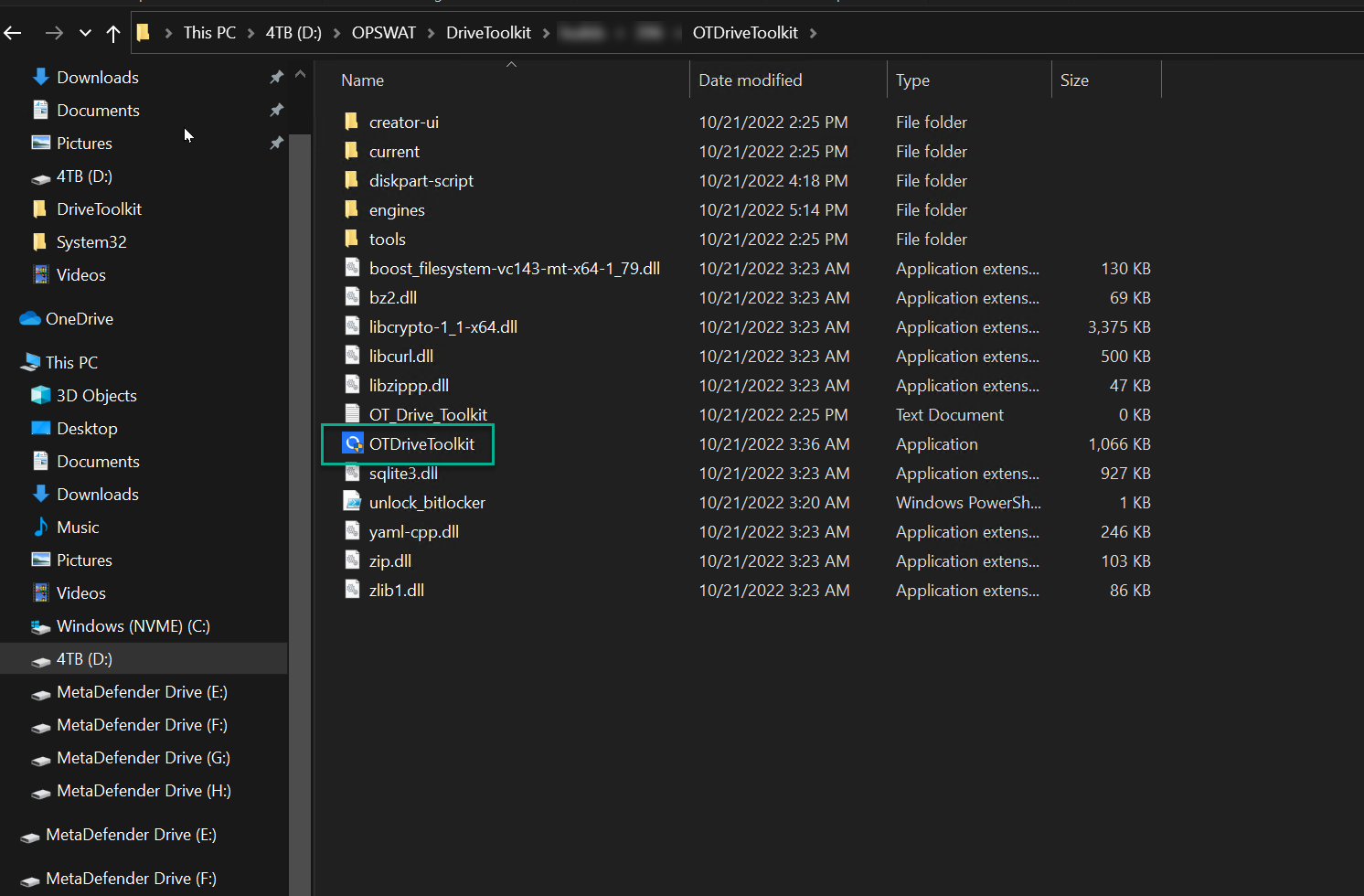The width and height of the screenshot is (1364, 896).
Task: Sort by the Name column header
Action: (362, 80)
